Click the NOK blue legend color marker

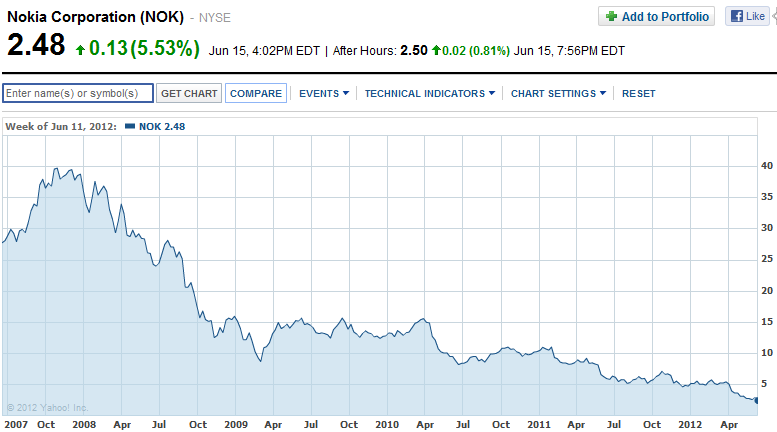pyautogui.click(x=130, y=126)
